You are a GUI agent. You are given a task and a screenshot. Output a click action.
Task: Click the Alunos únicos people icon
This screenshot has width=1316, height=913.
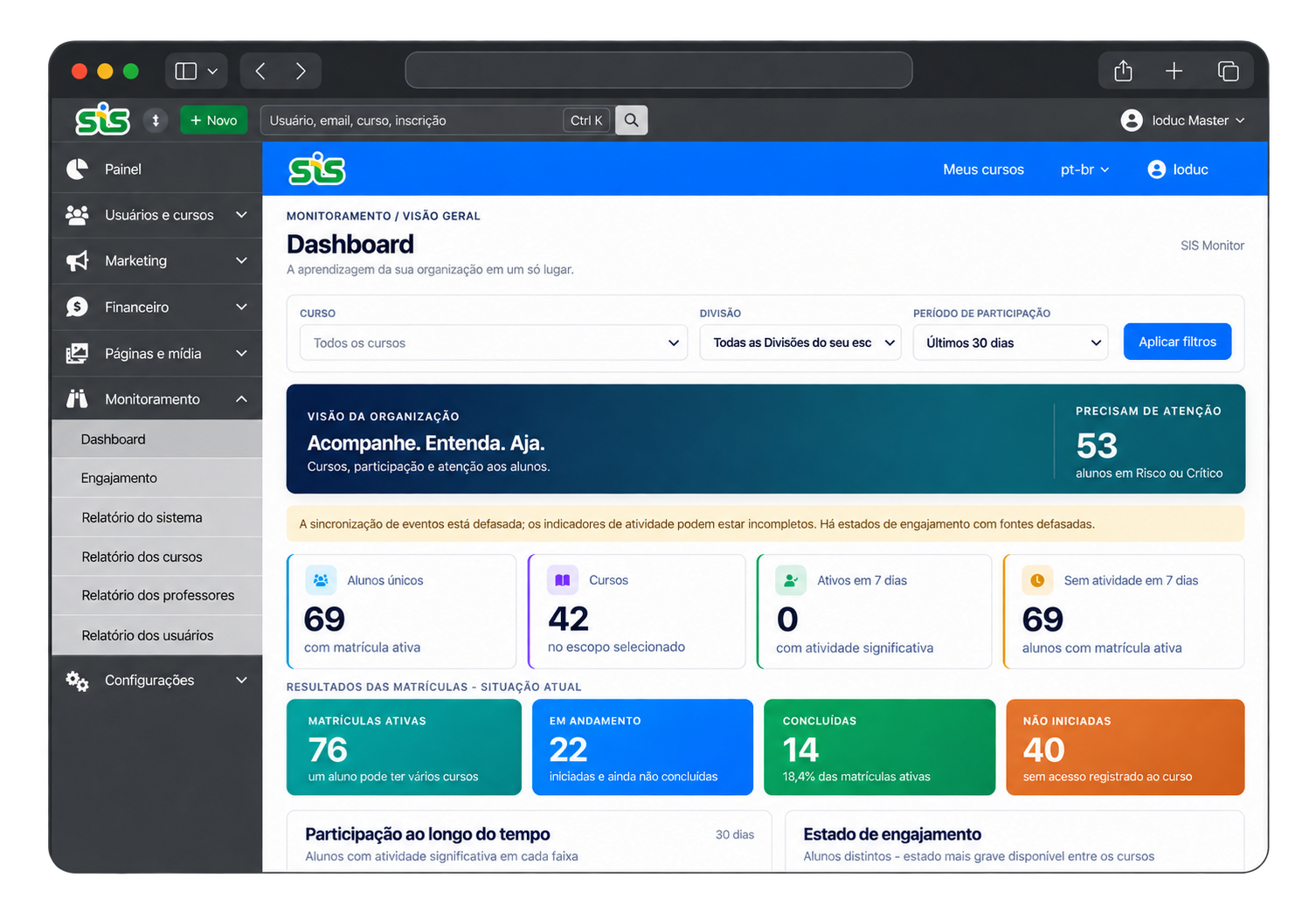click(321, 580)
